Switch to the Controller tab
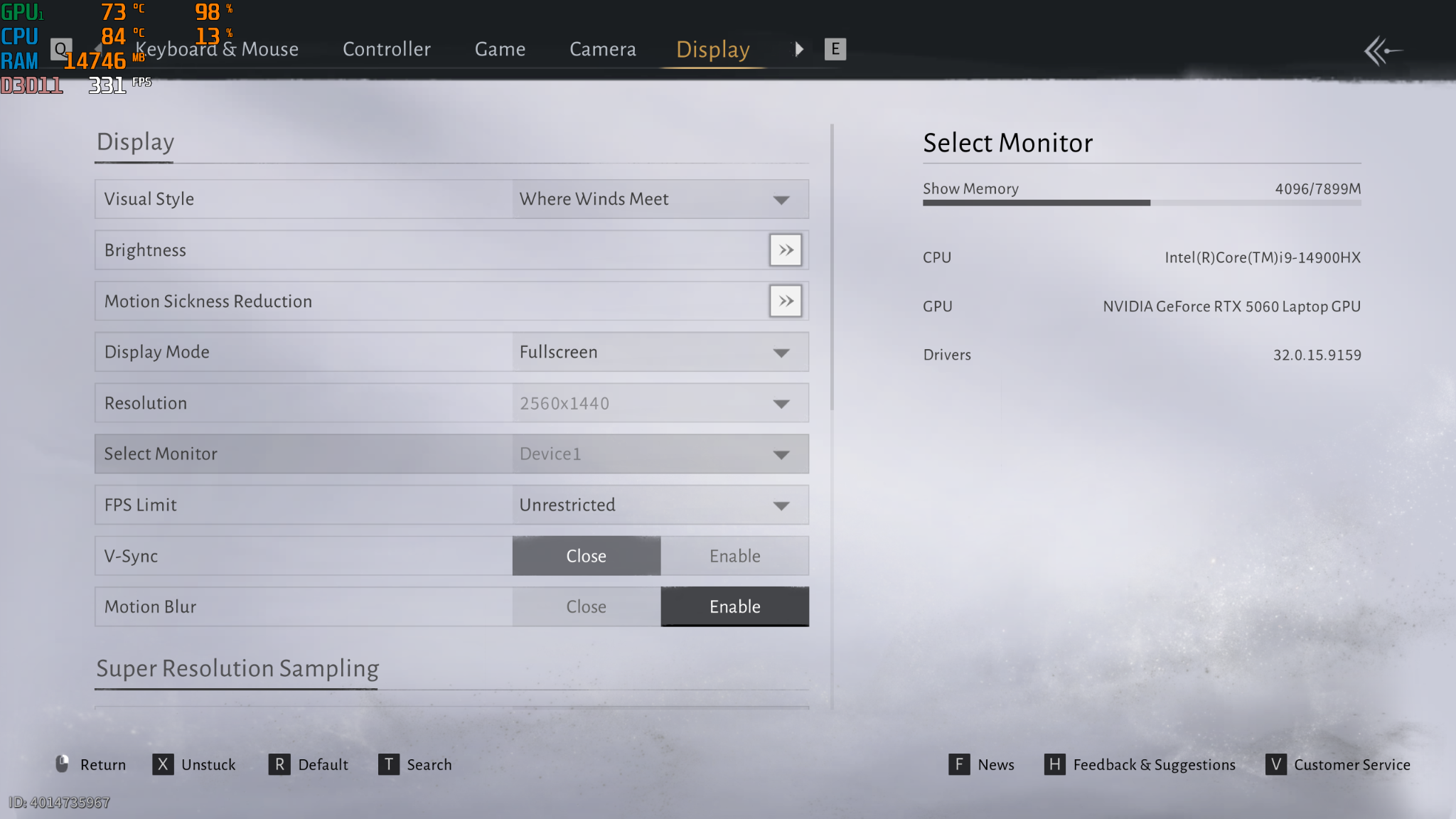Viewport: 1456px width, 819px height. pos(386,49)
